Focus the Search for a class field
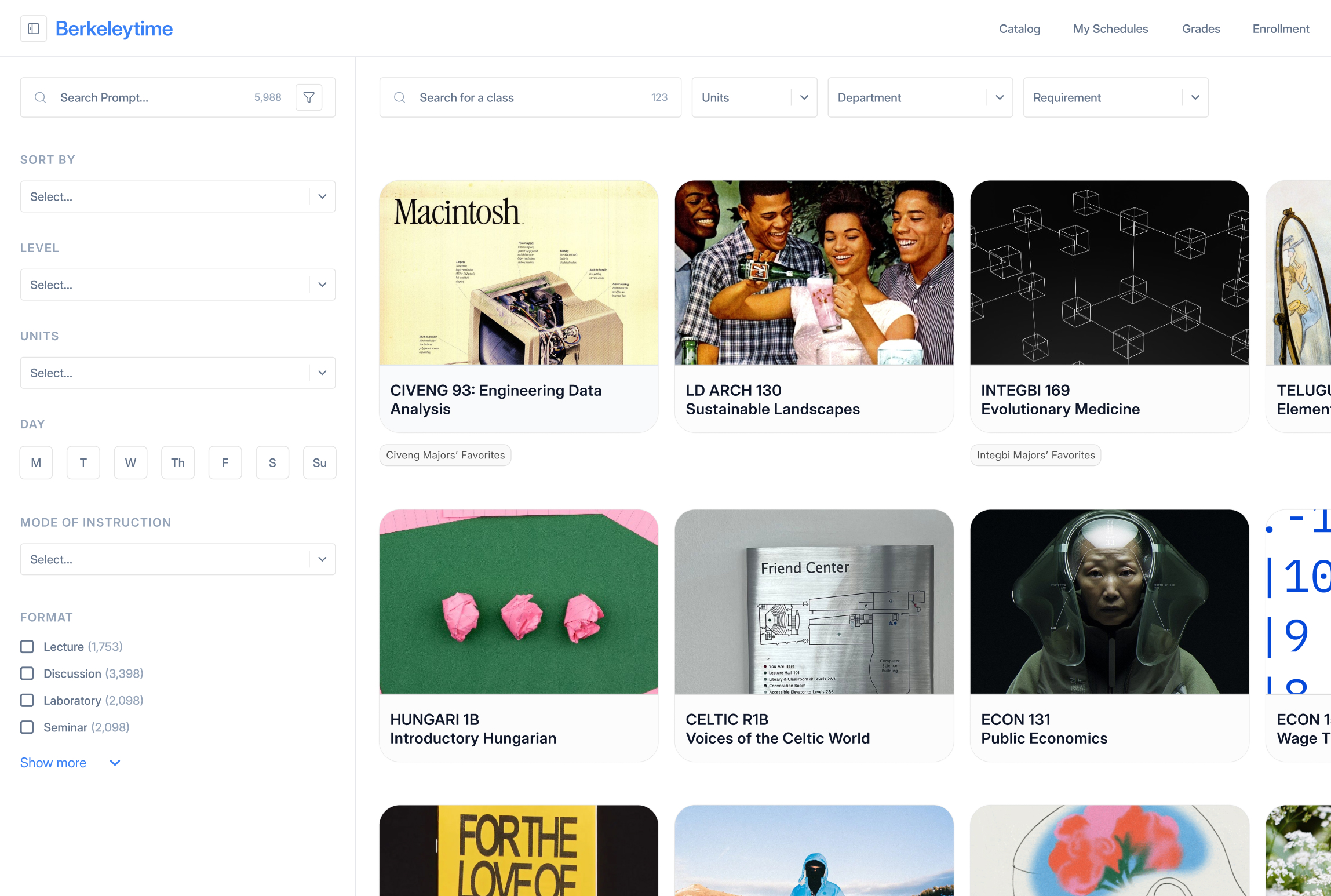 point(530,97)
